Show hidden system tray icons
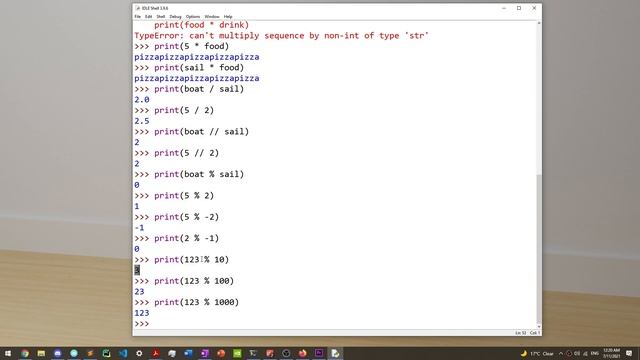 coord(561,353)
